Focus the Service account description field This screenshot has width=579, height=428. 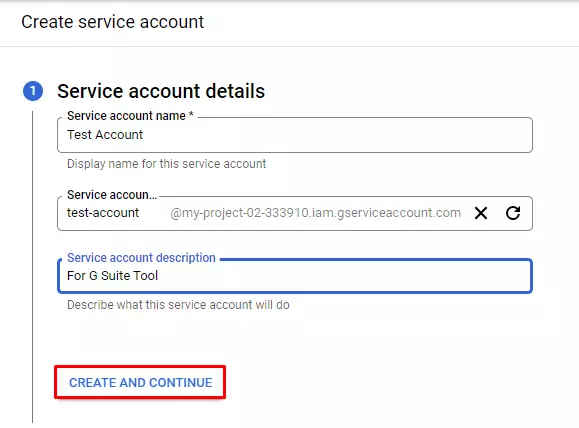(x=295, y=276)
